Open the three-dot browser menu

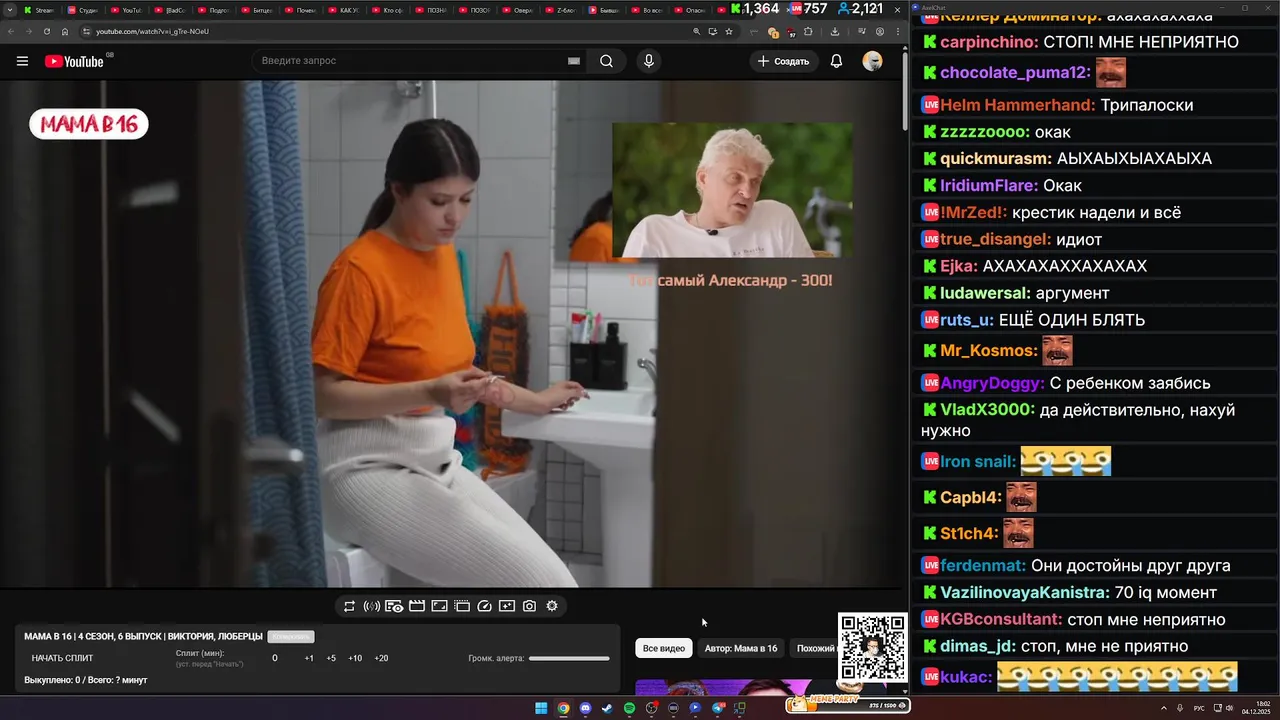896,31
